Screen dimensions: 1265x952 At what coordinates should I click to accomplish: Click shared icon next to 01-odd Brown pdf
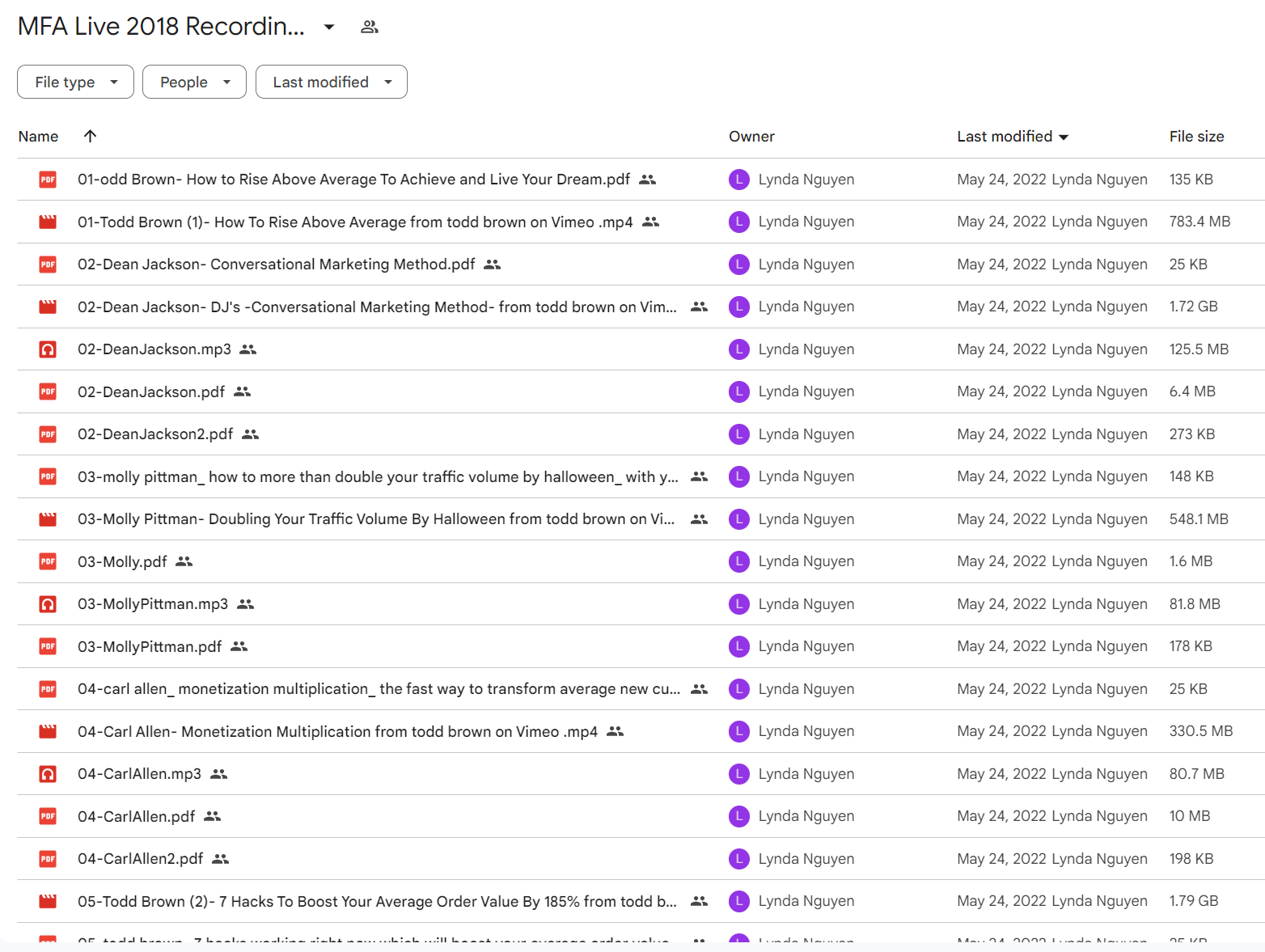[x=647, y=180]
